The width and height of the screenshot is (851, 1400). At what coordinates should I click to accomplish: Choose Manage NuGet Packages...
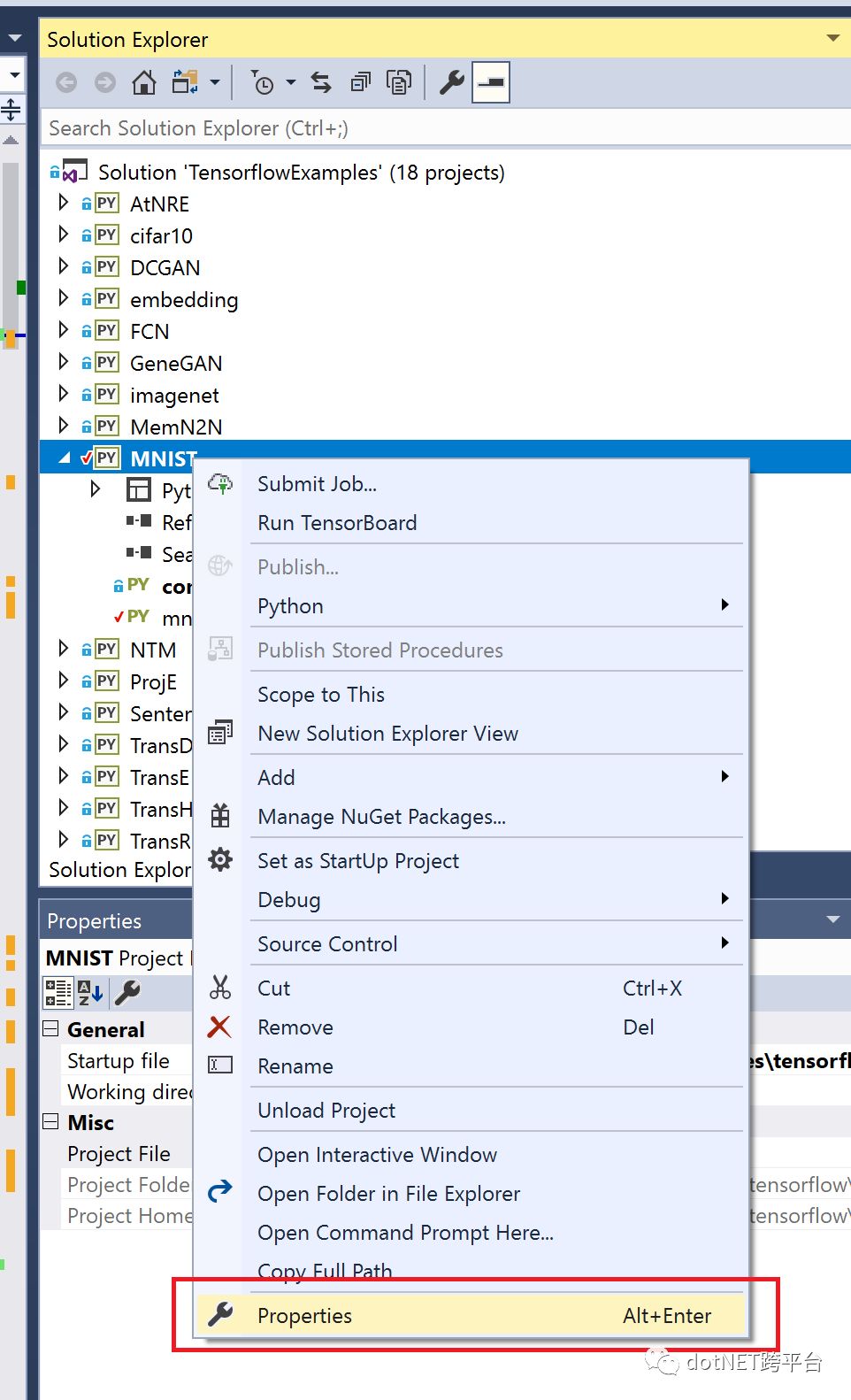(471, 817)
